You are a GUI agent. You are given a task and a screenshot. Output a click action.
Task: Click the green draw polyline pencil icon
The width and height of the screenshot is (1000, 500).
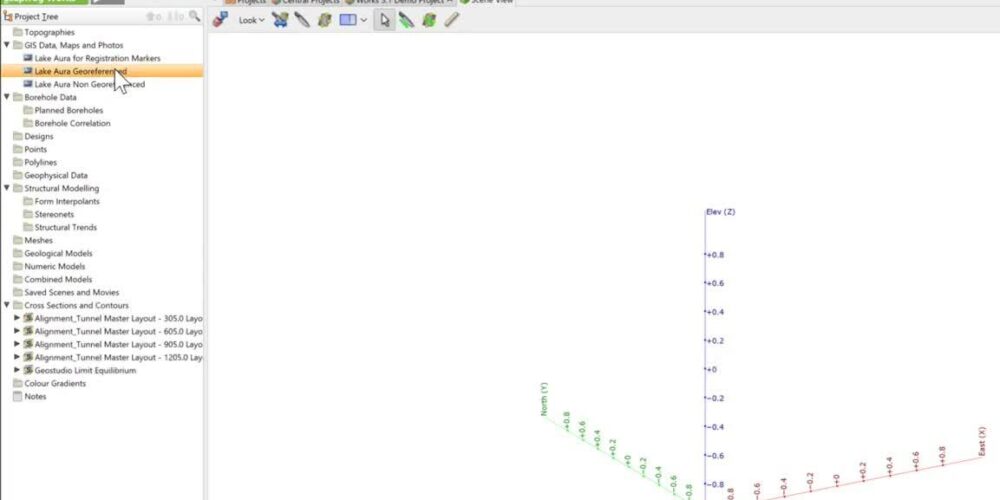(407, 20)
